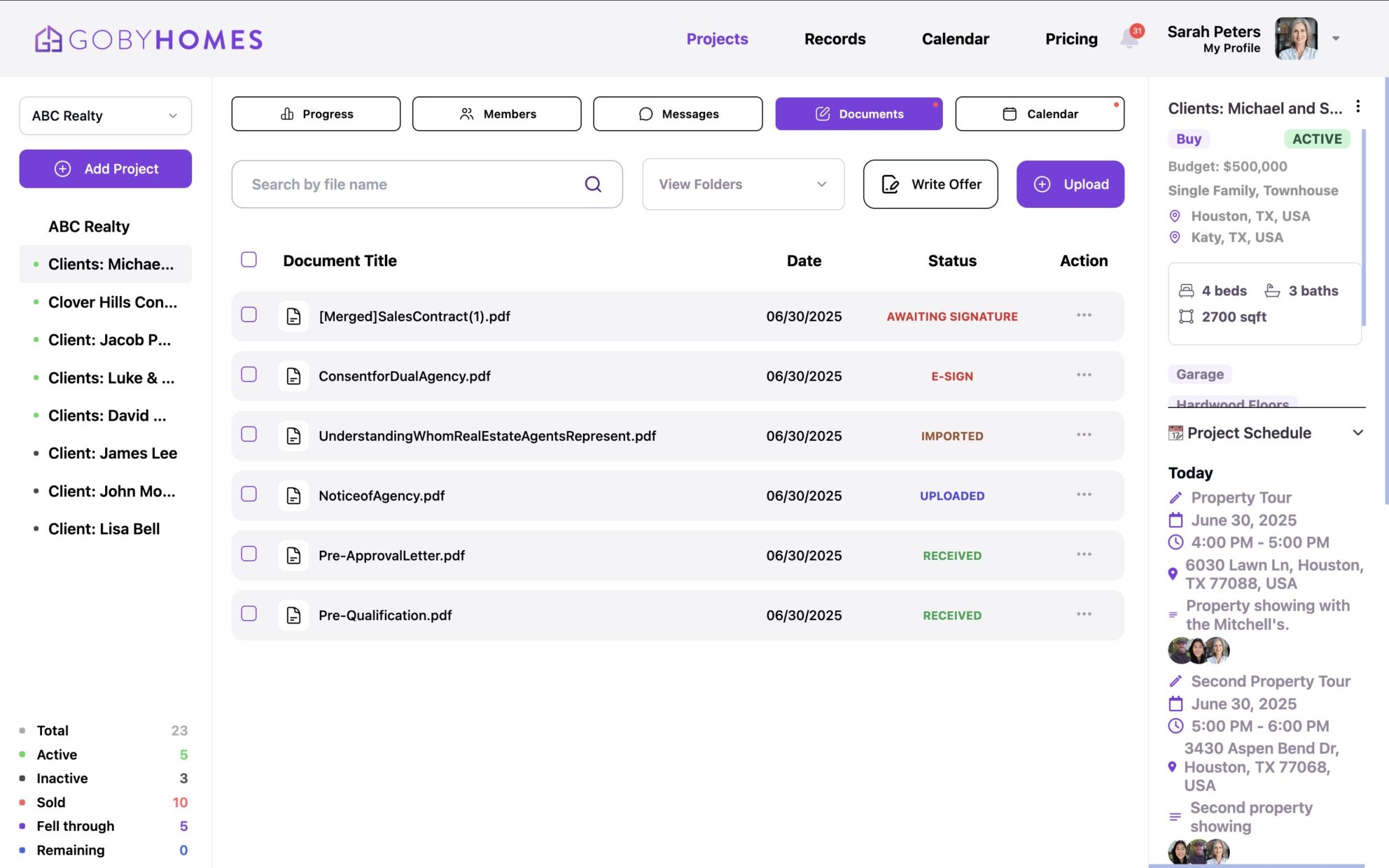1389x868 pixels.
Task: Open the Records menu item
Action: 835,38
